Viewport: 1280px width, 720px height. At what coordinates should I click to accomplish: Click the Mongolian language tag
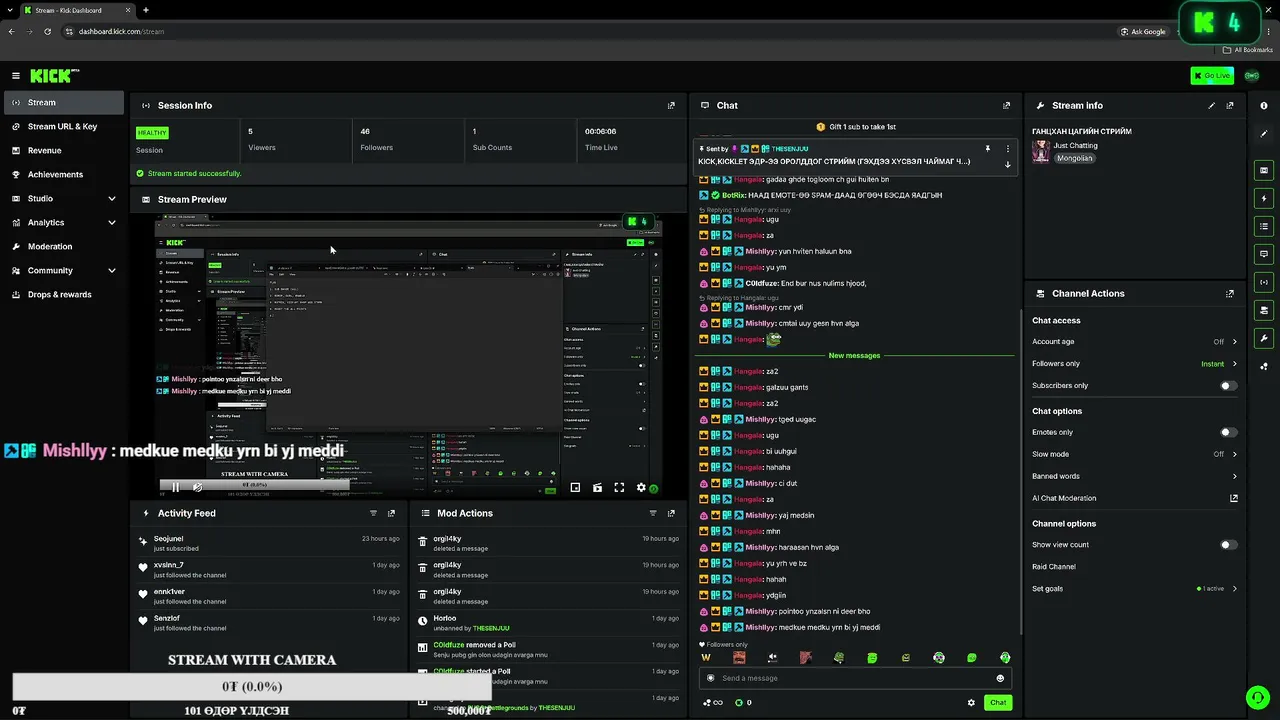(1075, 158)
